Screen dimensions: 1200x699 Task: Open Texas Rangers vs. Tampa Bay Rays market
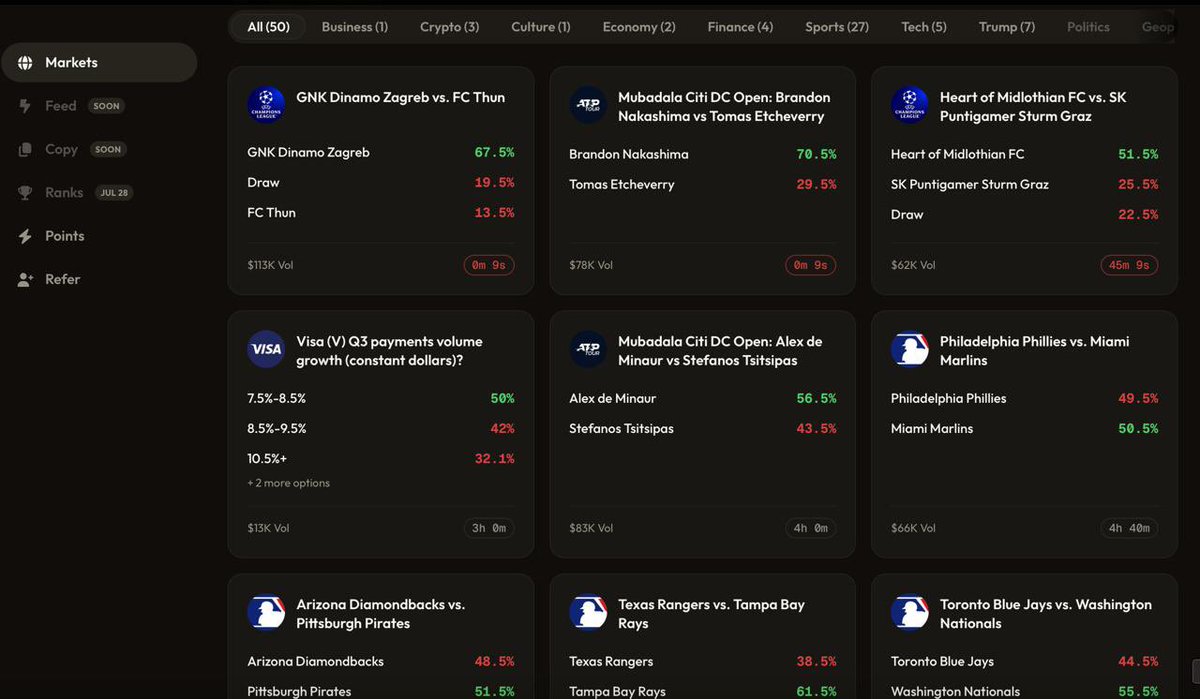click(x=711, y=613)
